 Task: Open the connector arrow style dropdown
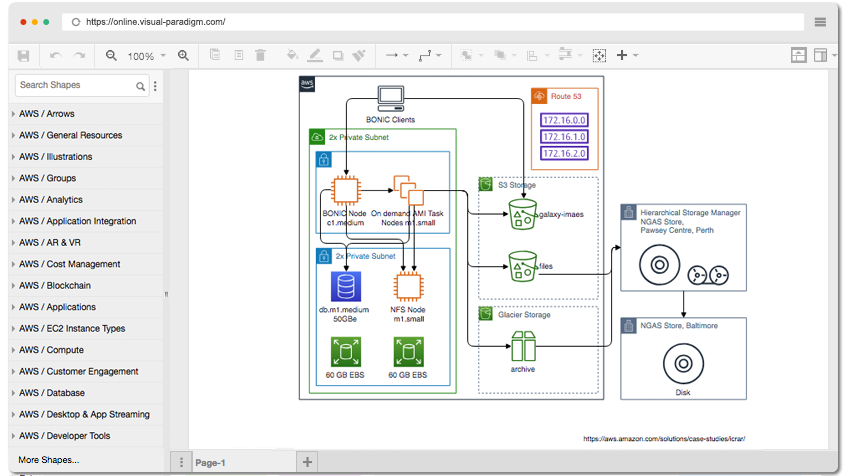(396, 55)
